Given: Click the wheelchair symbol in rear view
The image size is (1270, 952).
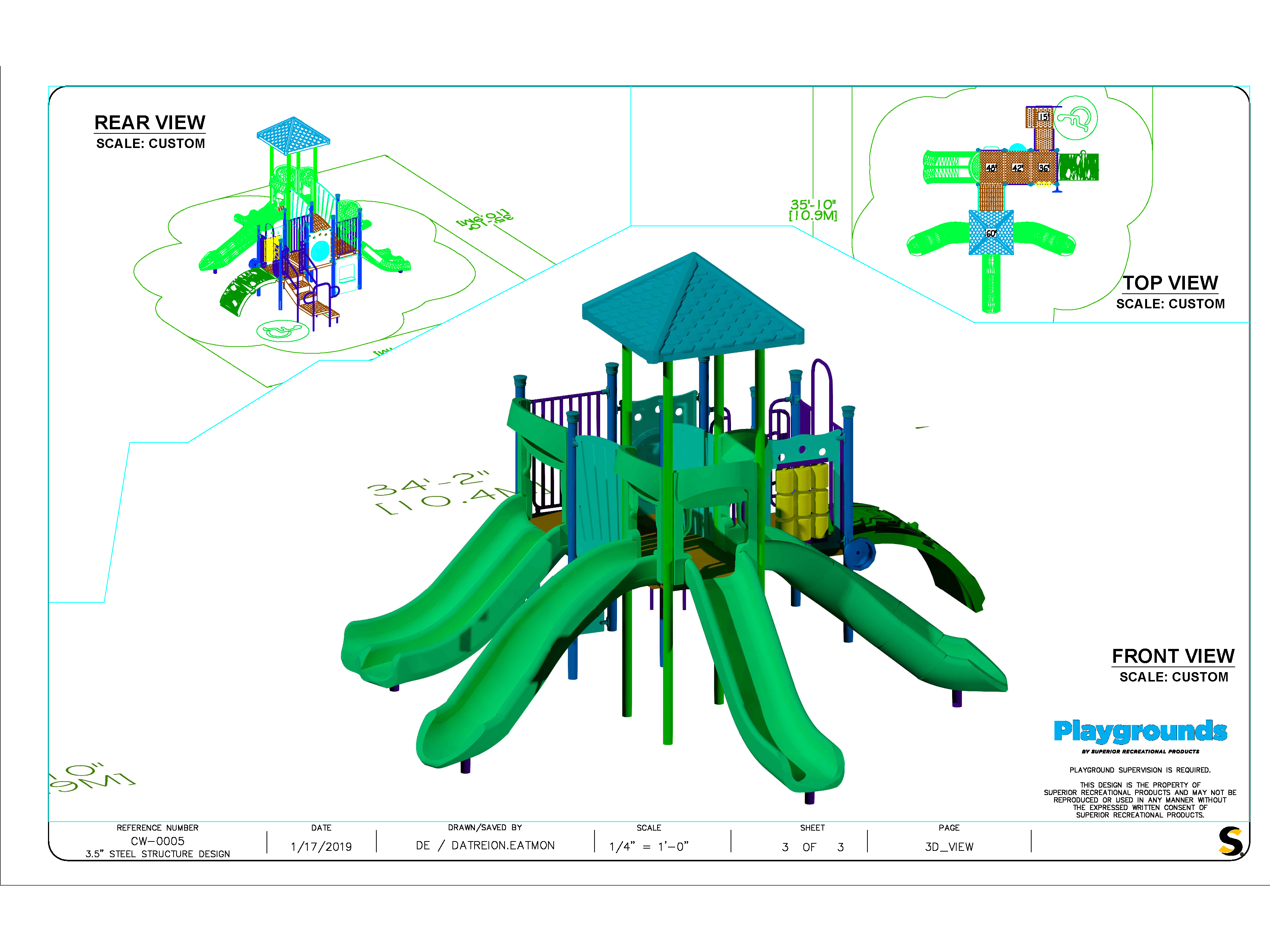Looking at the screenshot, I should pyautogui.click(x=283, y=331).
